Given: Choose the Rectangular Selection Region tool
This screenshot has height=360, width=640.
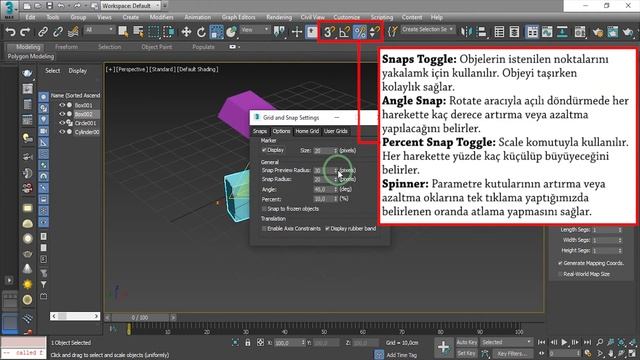Looking at the screenshot, I should click(153, 31).
